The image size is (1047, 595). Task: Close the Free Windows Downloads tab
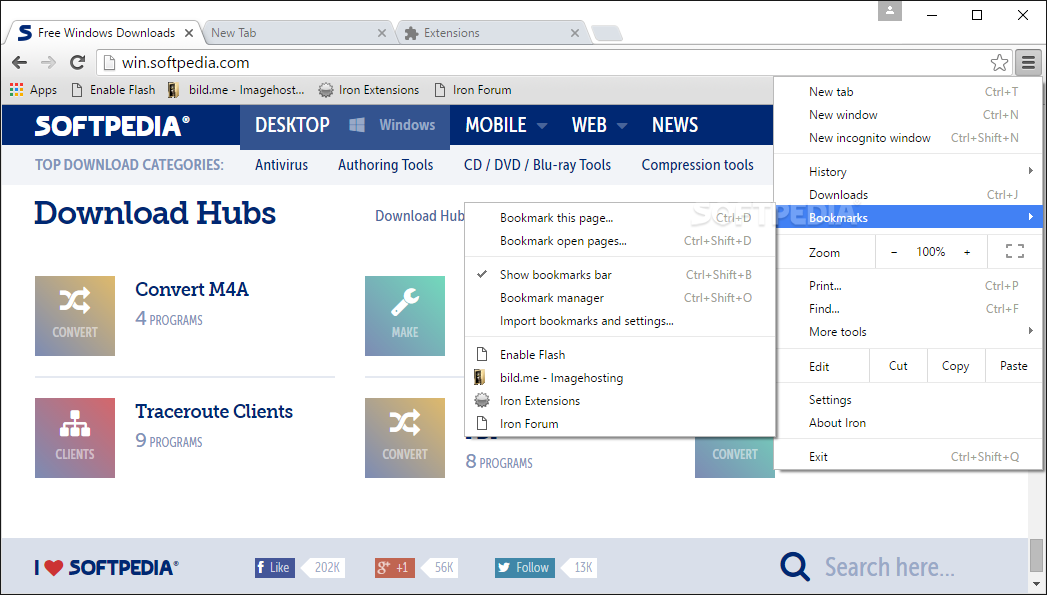[x=189, y=33]
